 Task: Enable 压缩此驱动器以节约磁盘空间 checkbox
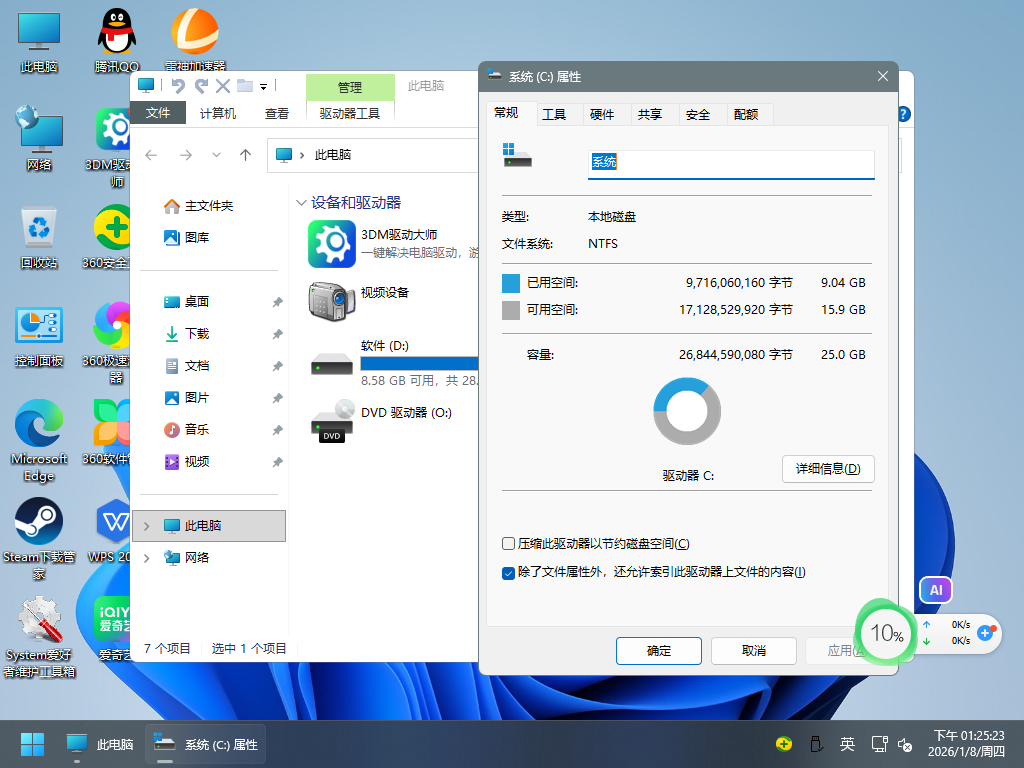click(508, 544)
